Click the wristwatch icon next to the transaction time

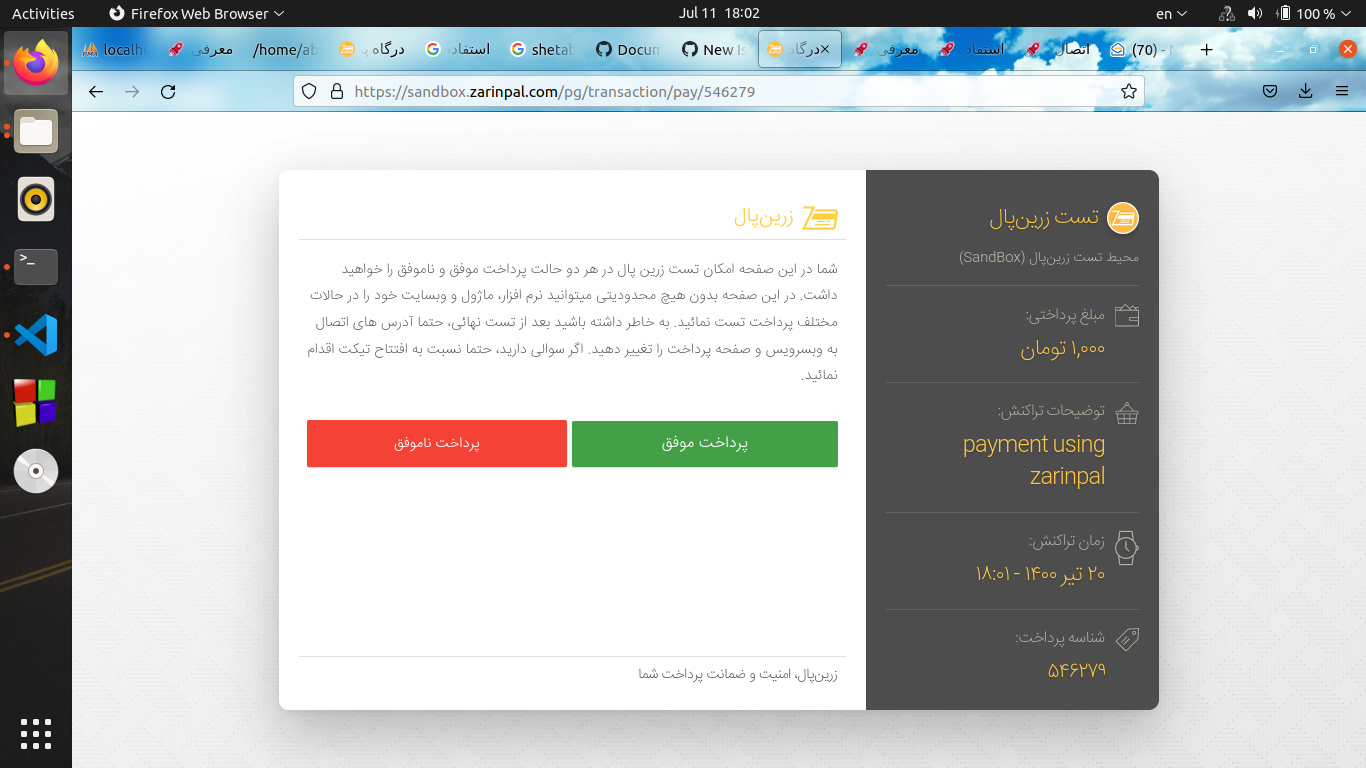[1127, 548]
